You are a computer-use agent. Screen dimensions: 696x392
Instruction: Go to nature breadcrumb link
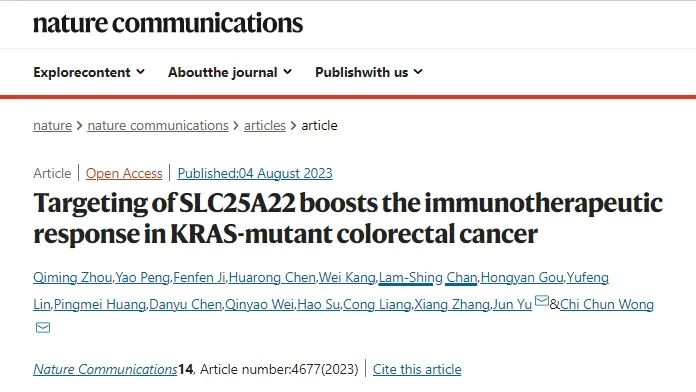(52, 126)
